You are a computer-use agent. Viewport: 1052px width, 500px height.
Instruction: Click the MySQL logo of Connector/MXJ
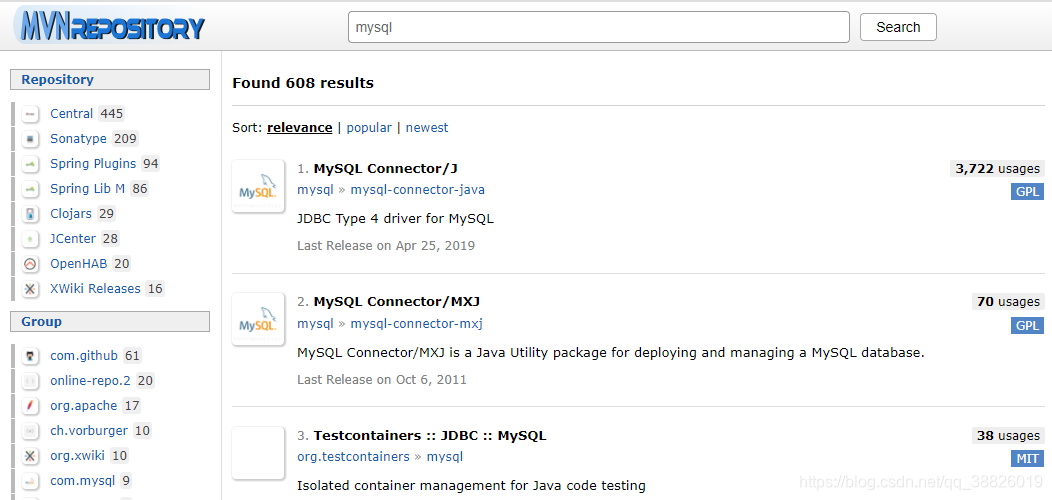click(x=258, y=319)
